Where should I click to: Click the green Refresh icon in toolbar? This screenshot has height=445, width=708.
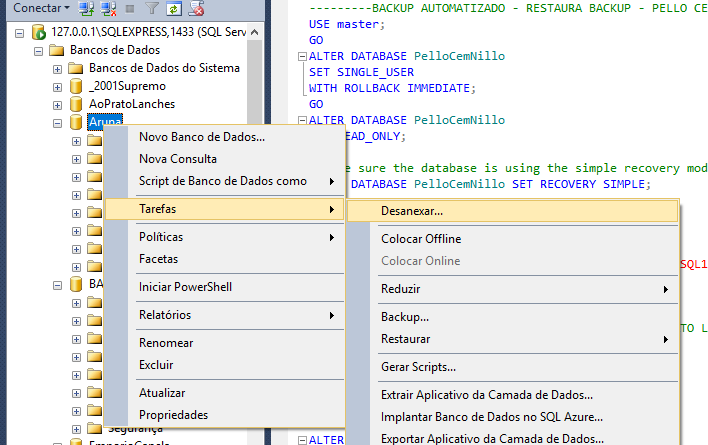click(174, 8)
